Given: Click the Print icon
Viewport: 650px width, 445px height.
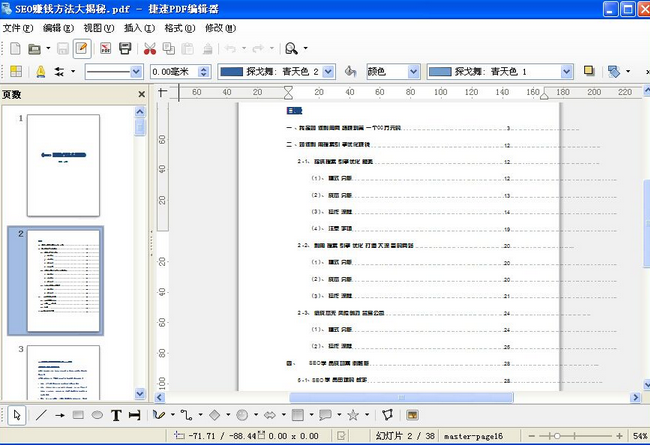Looking at the screenshot, I should tap(125, 49).
